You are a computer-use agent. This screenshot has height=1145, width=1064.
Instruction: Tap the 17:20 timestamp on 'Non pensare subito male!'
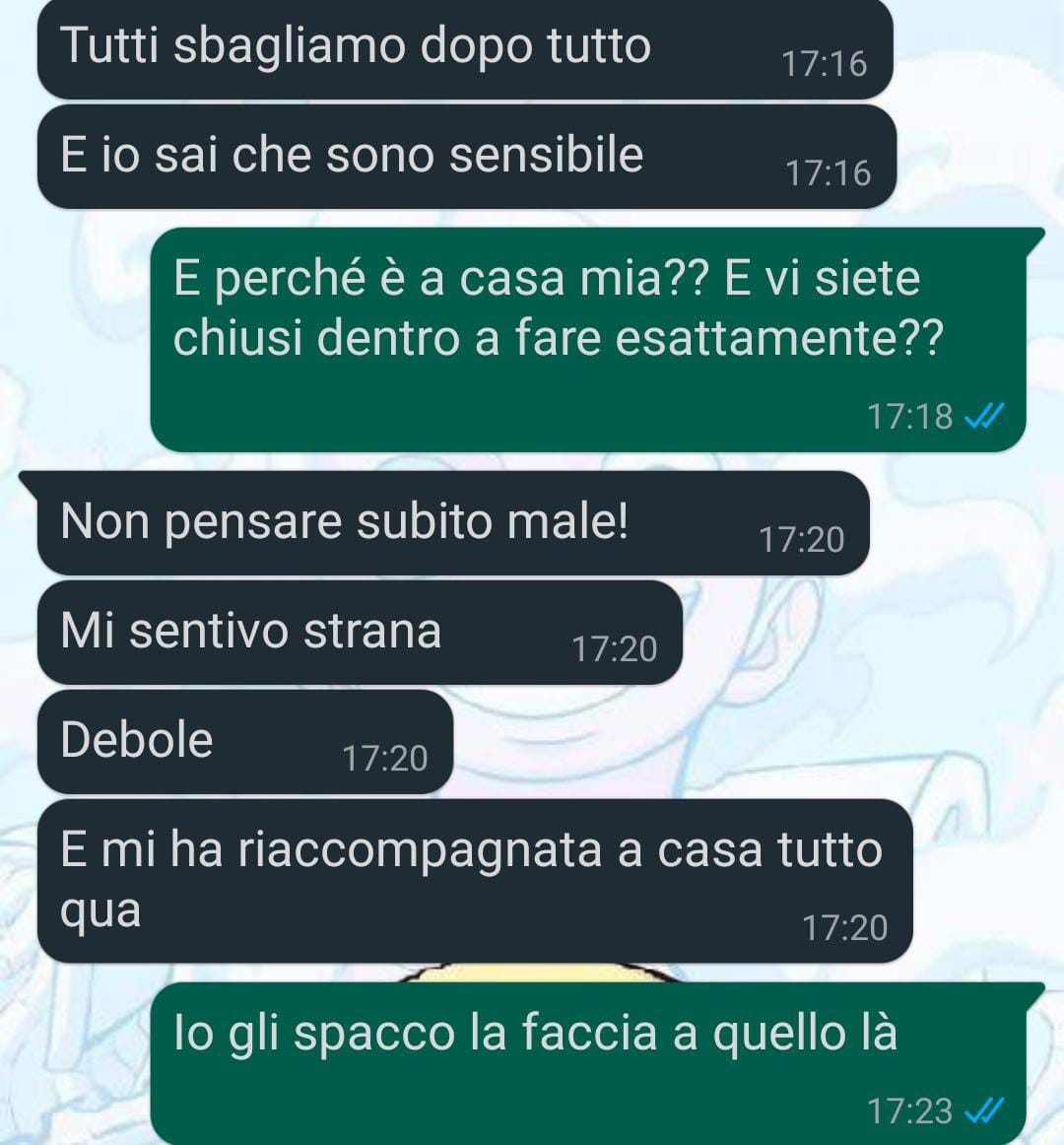click(x=802, y=540)
